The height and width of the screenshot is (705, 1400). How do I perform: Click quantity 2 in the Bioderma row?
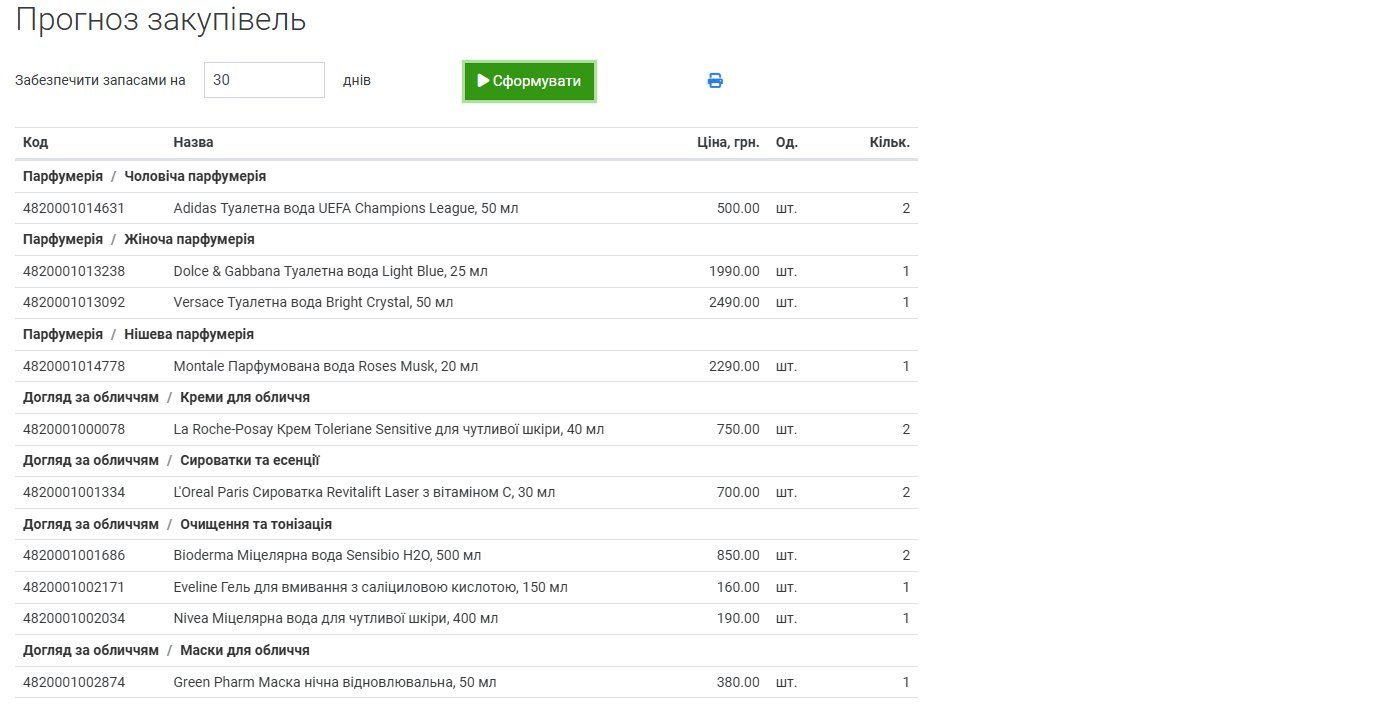pos(906,555)
